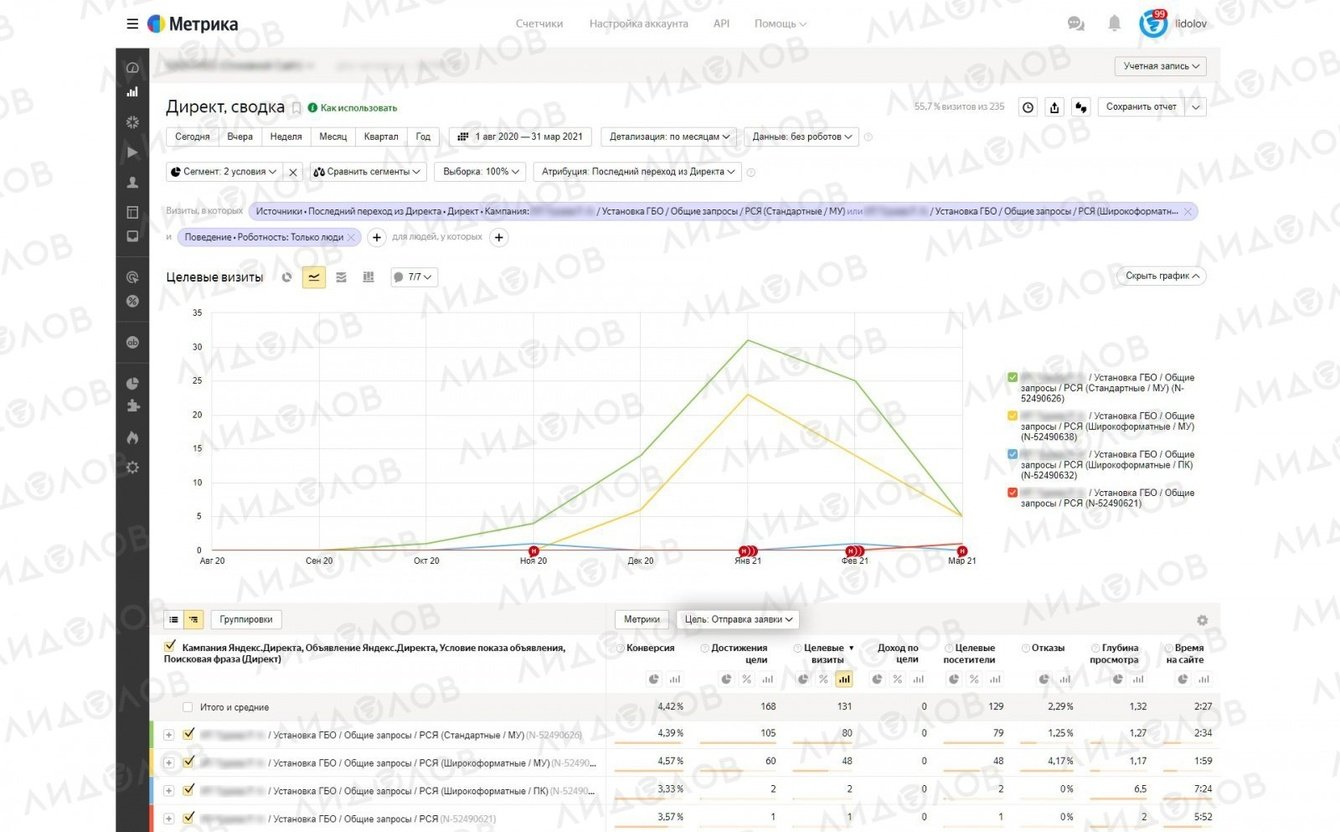Viewport: 1340px width, 832px height.
Task: Switch chart to pie view
Action: click(x=287, y=277)
